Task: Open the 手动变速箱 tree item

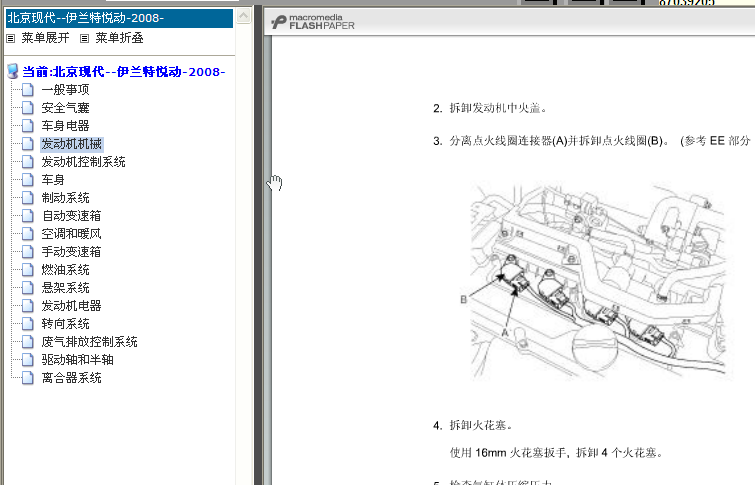Action: [71, 252]
